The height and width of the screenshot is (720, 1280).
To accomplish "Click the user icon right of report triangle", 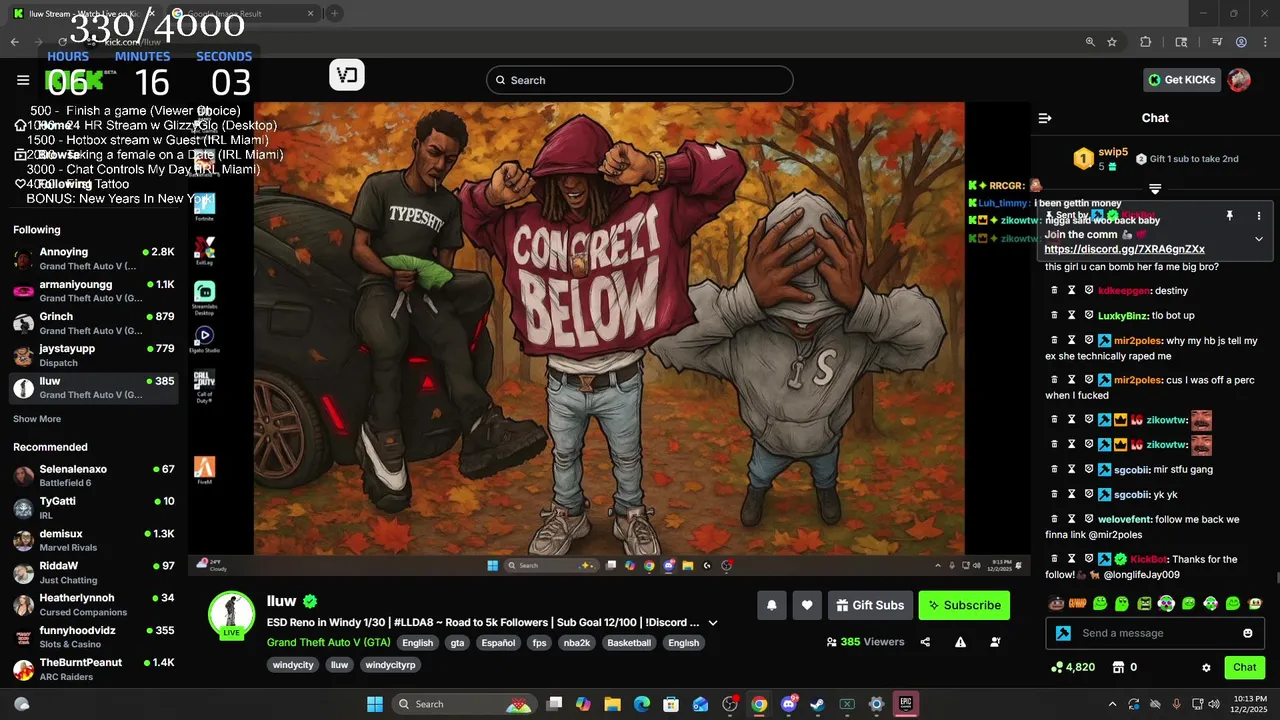I will pos(995,642).
